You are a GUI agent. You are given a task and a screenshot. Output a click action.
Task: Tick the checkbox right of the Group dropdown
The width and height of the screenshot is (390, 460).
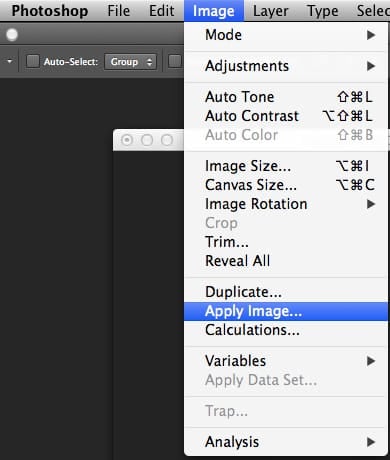coord(174,61)
